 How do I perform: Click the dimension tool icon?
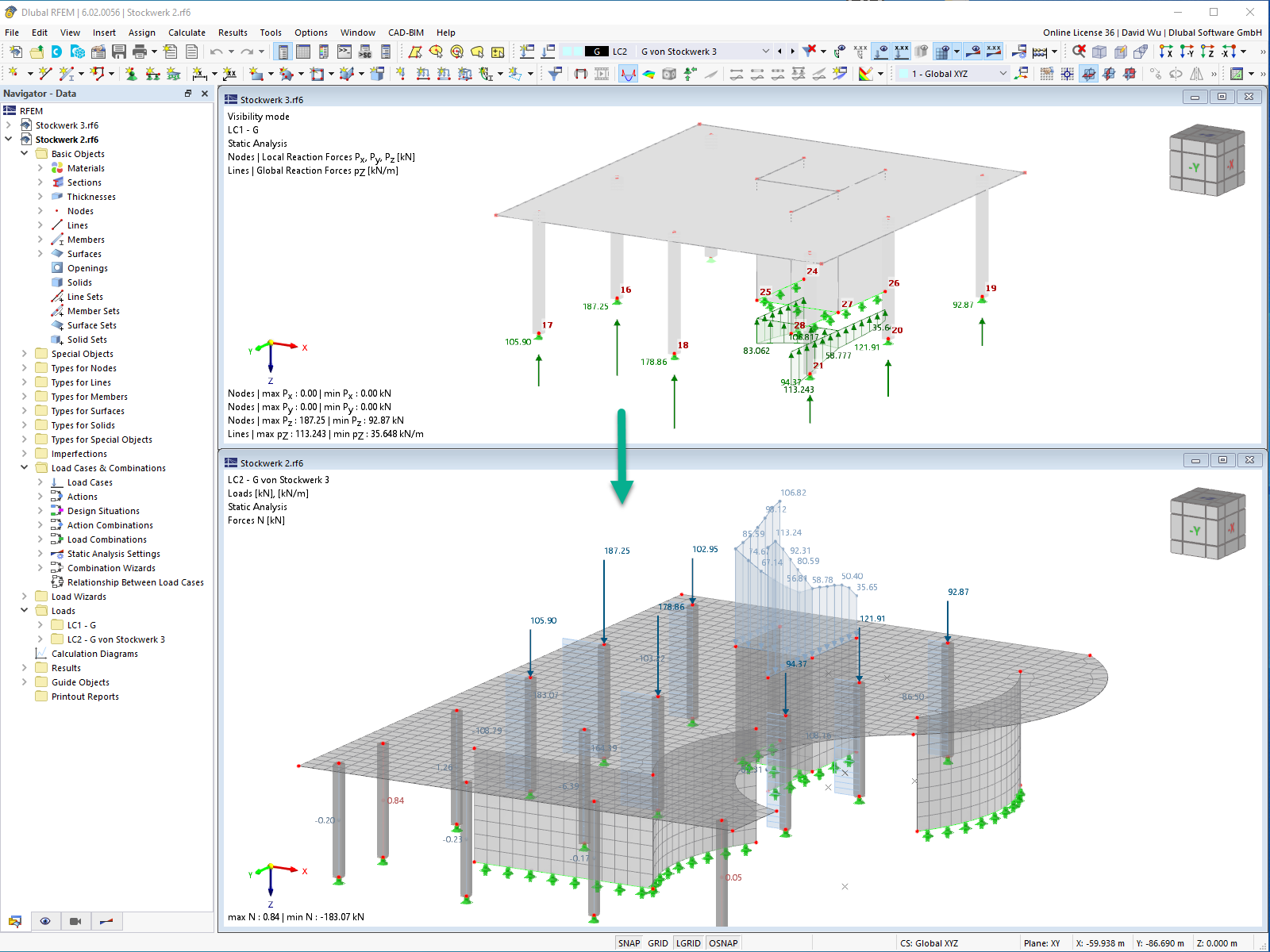coord(198,73)
